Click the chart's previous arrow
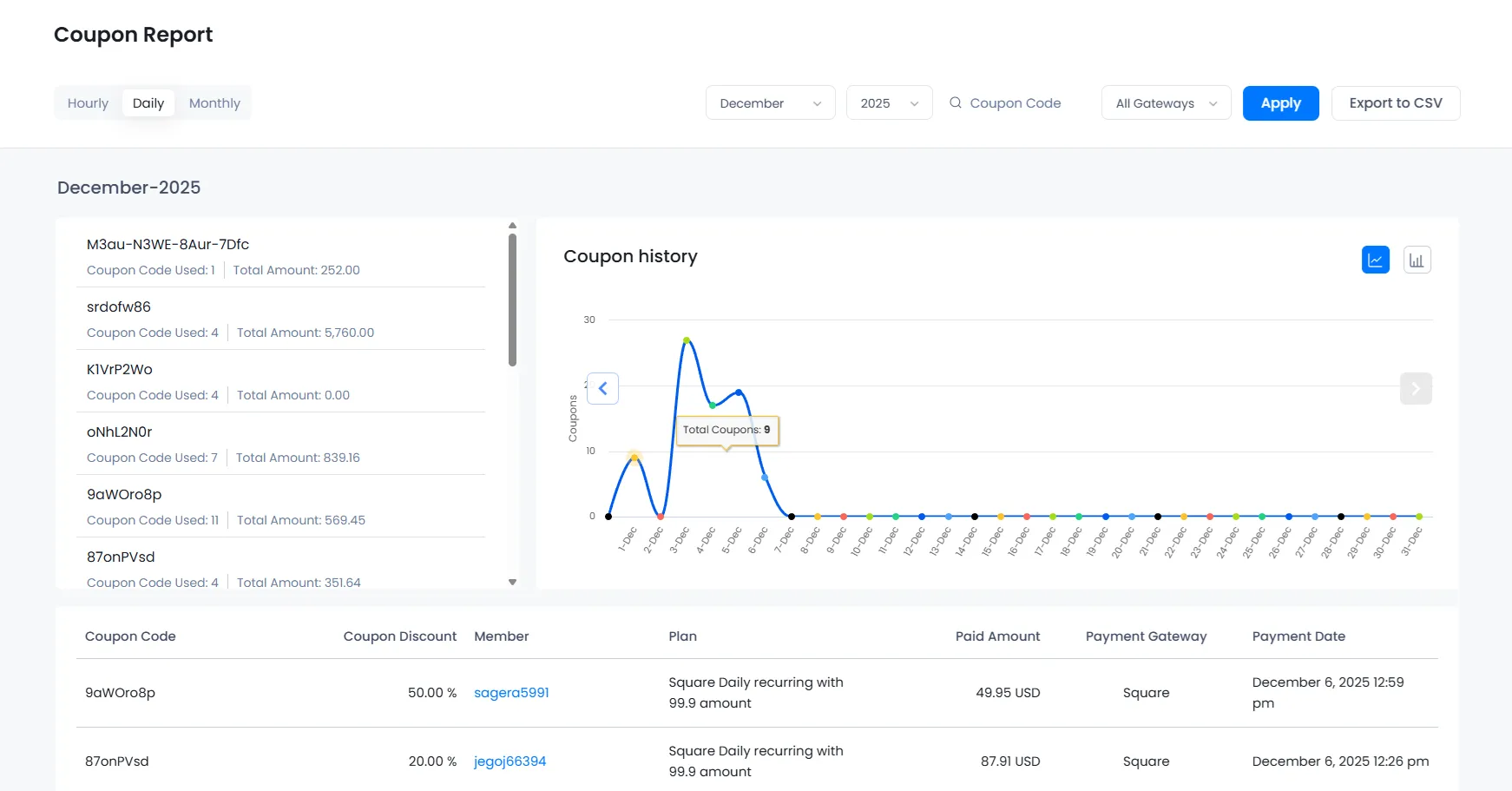The image size is (1512, 791). point(602,388)
